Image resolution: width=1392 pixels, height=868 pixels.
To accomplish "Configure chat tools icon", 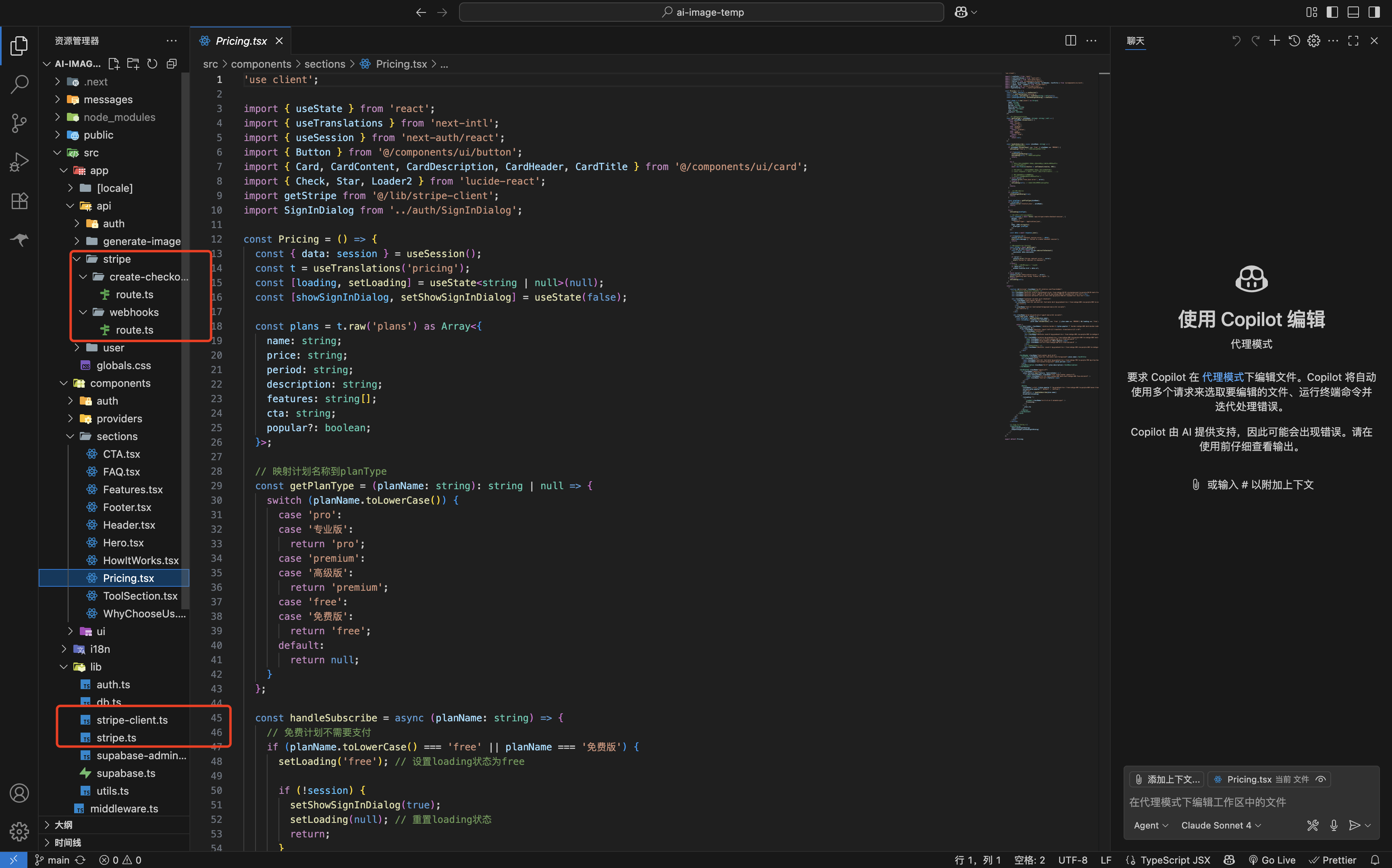I will click(1312, 826).
